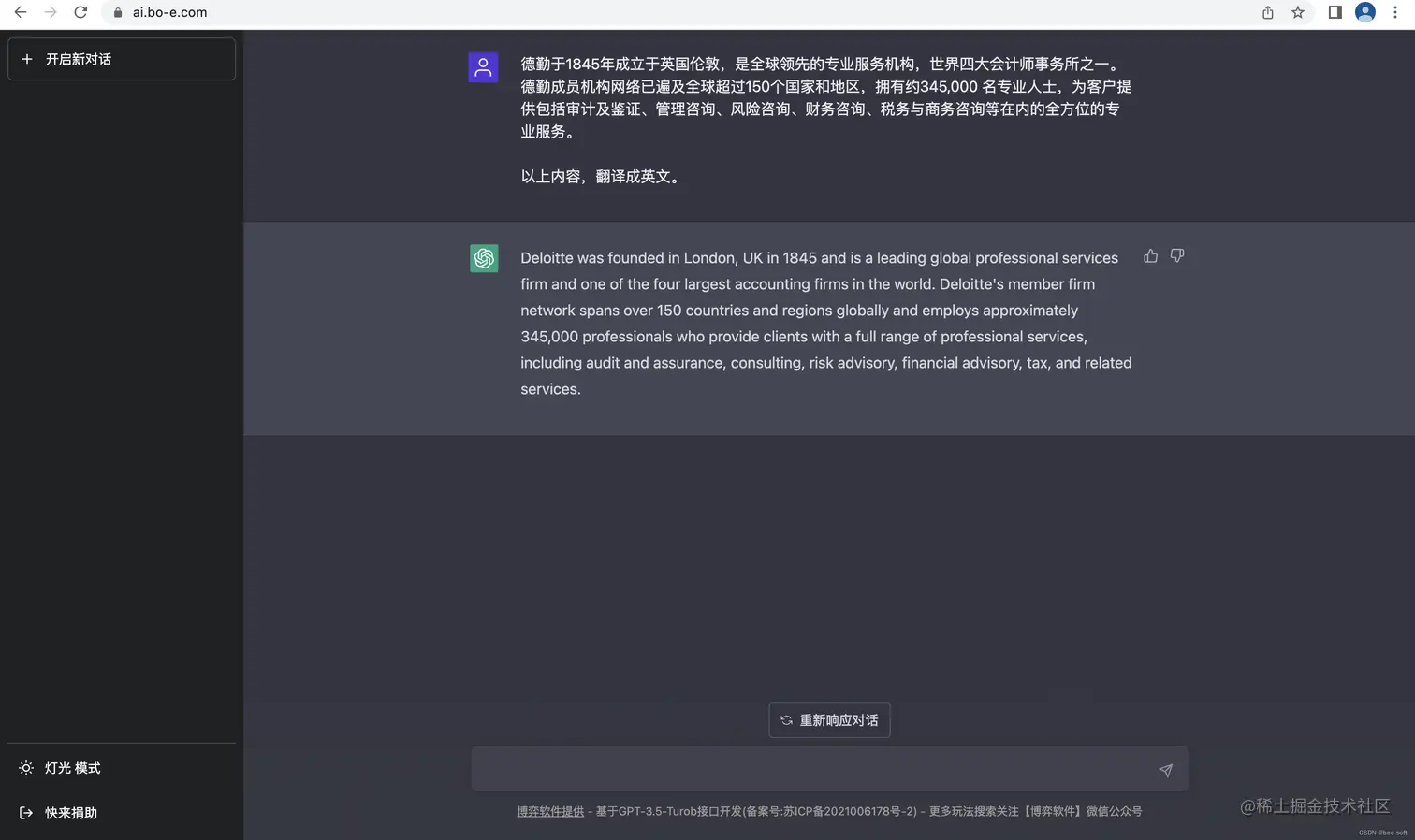Click the user message starting '德勤于1845年成立'

pos(826,97)
